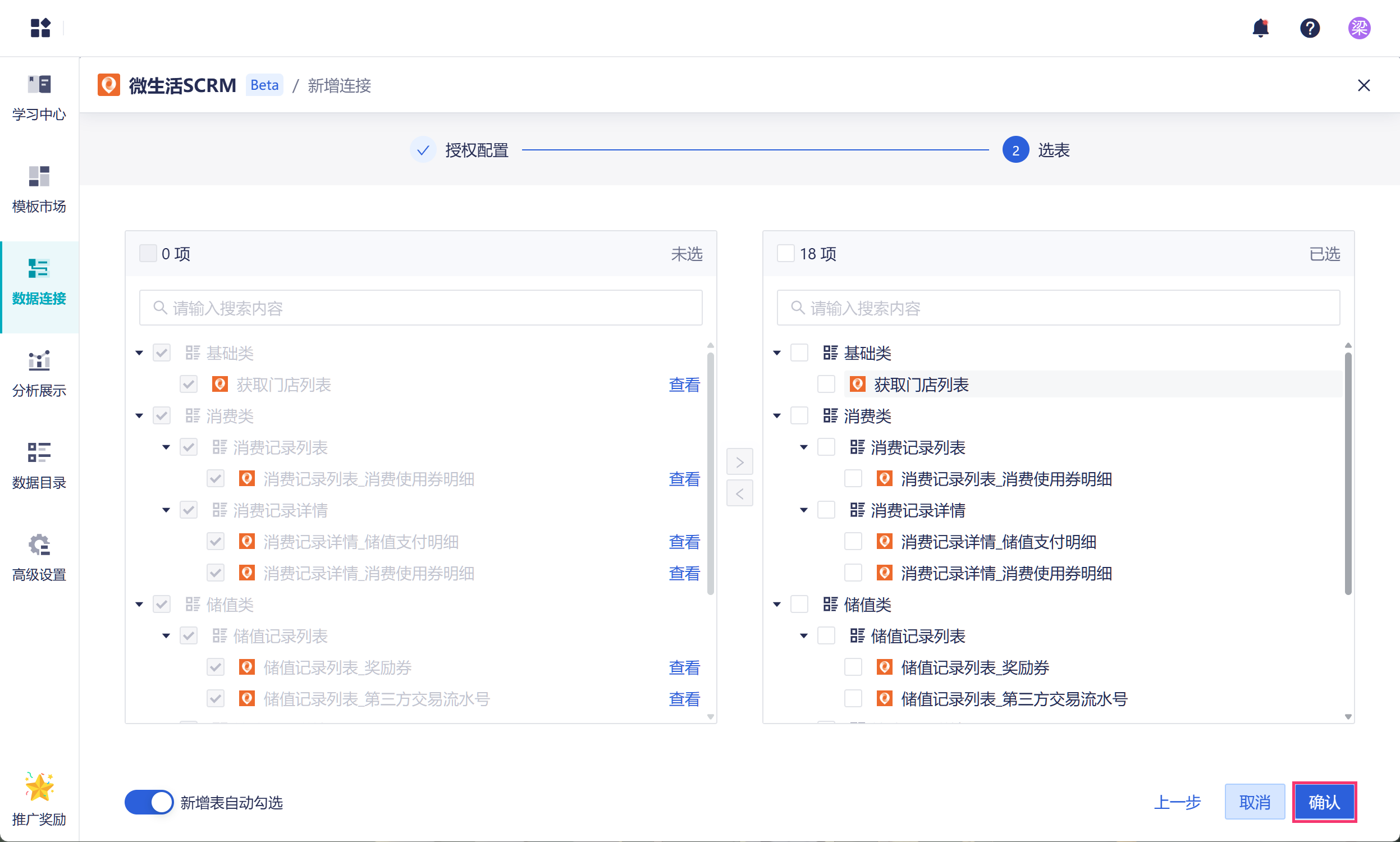Click the help question mark icon

1309,28
